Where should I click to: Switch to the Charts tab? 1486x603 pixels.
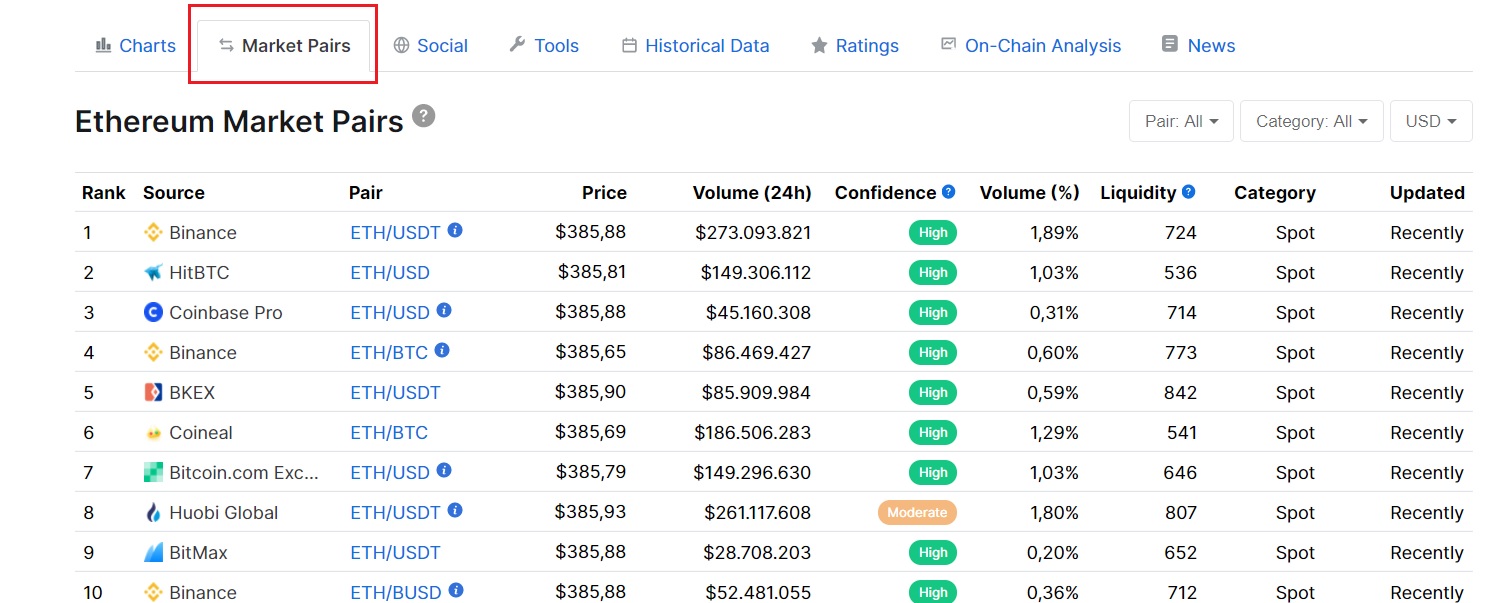click(x=135, y=46)
